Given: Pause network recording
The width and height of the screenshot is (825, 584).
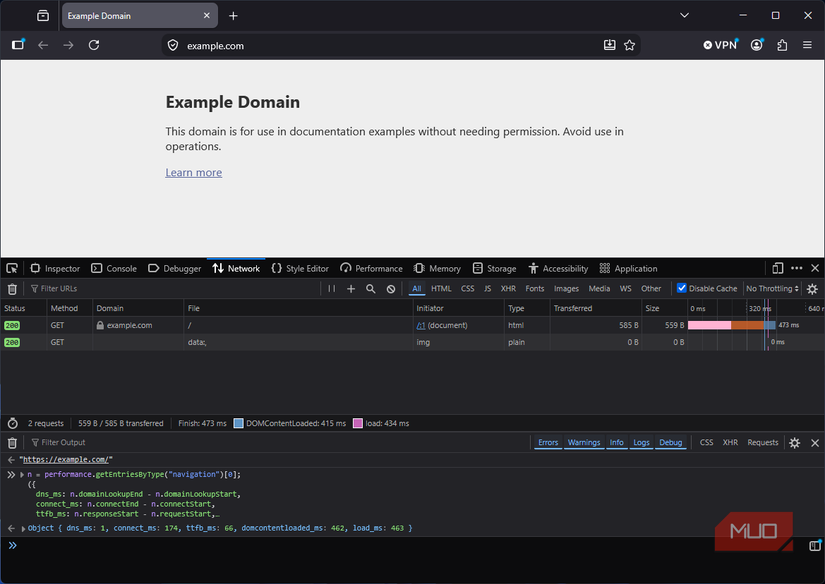Looking at the screenshot, I should 331,288.
